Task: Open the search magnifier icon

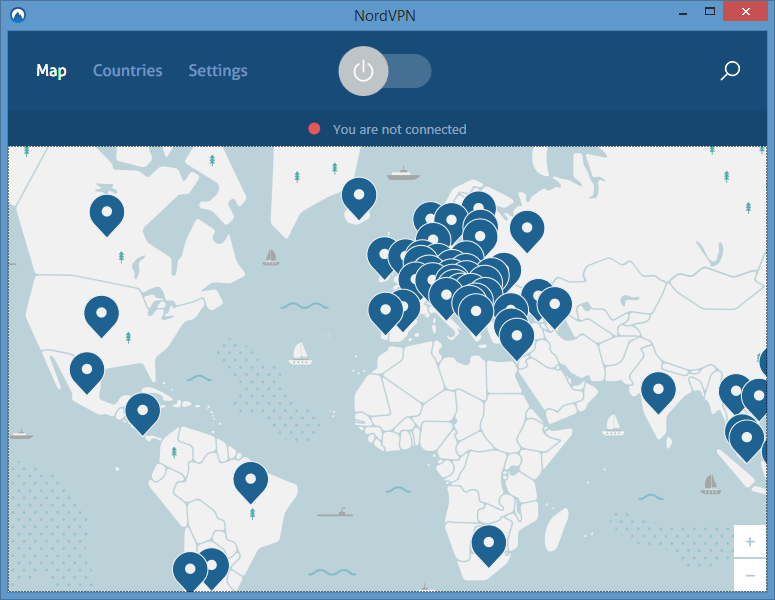Action: click(730, 71)
